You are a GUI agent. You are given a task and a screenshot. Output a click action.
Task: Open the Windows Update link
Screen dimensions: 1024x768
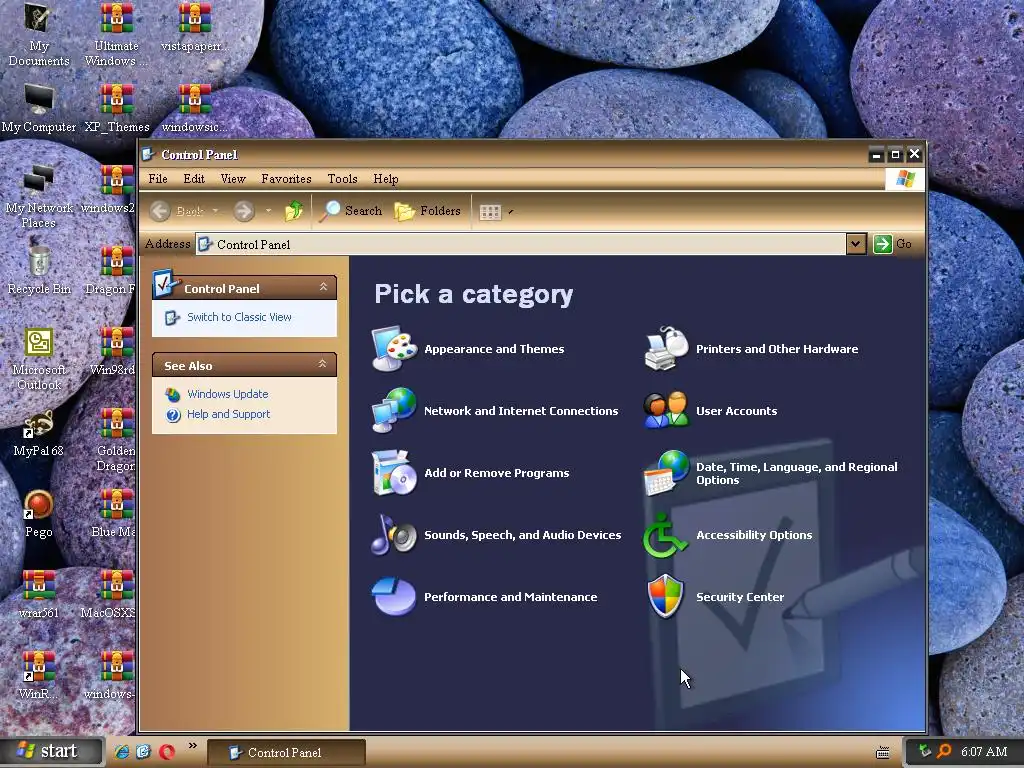pyautogui.click(x=227, y=394)
